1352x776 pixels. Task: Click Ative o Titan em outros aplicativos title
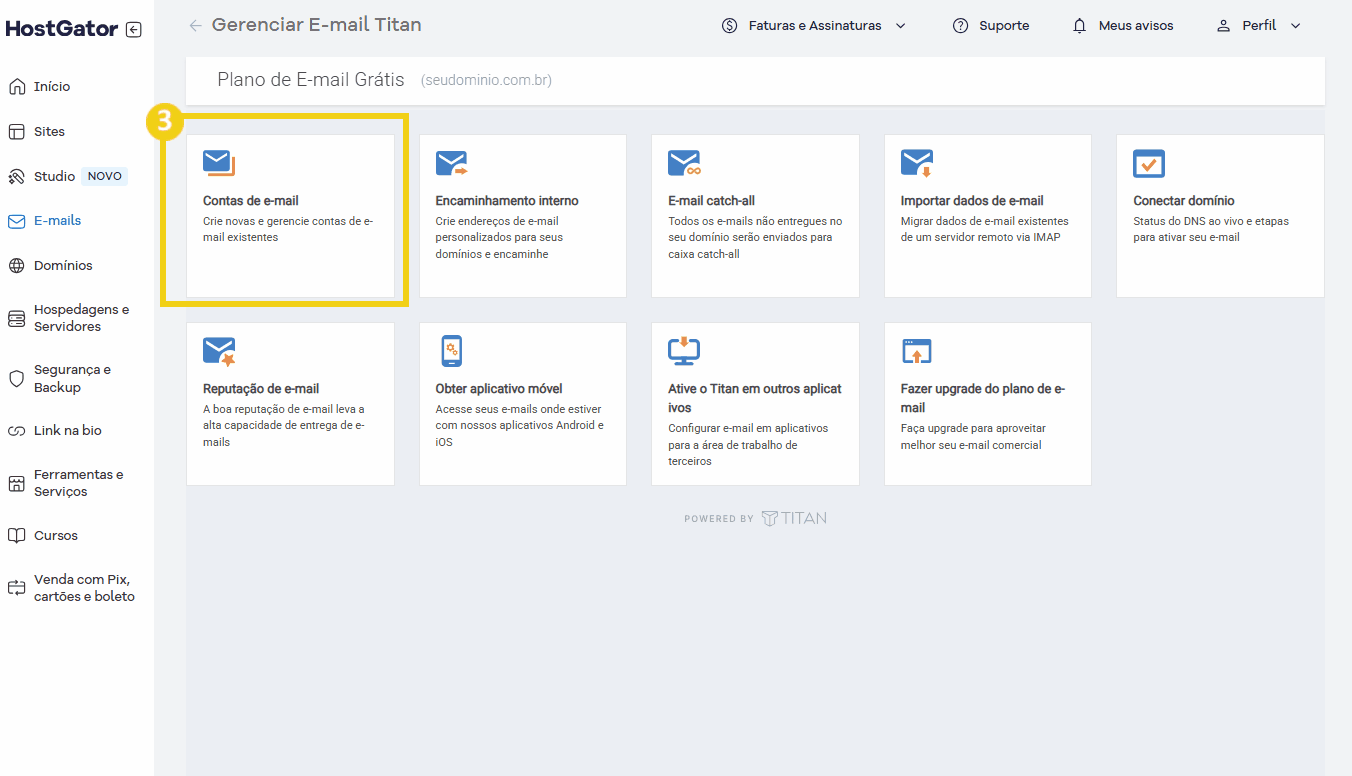pyautogui.click(x=755, y=398)
